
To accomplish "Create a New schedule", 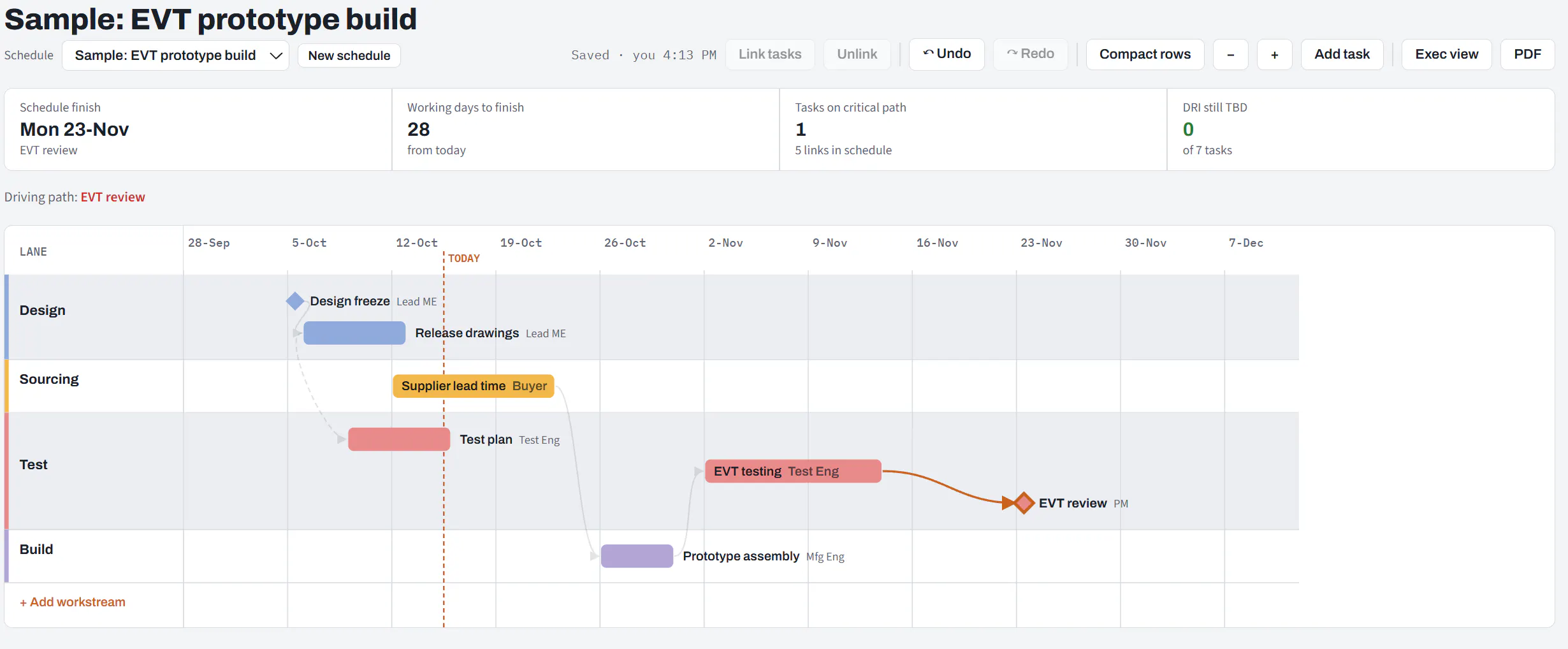I will (349, 55).
